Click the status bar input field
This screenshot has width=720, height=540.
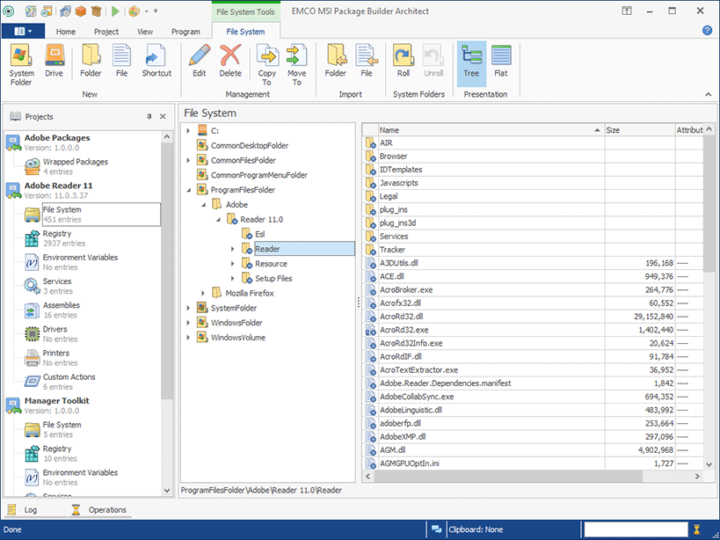[636, 529]
